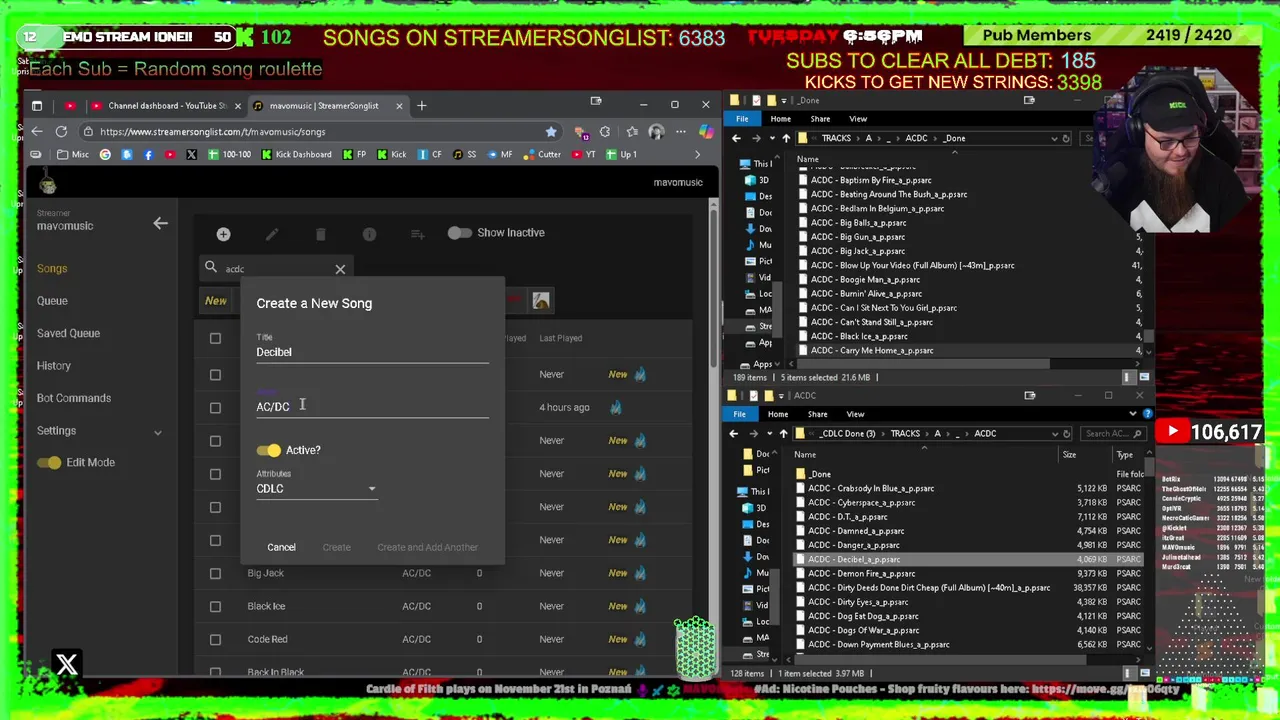Click the refresh icon in ACDC Explorer address bar
The height and width of the screenshot is (720, 1280).
pyautogui.click(x=1067, y=433)
